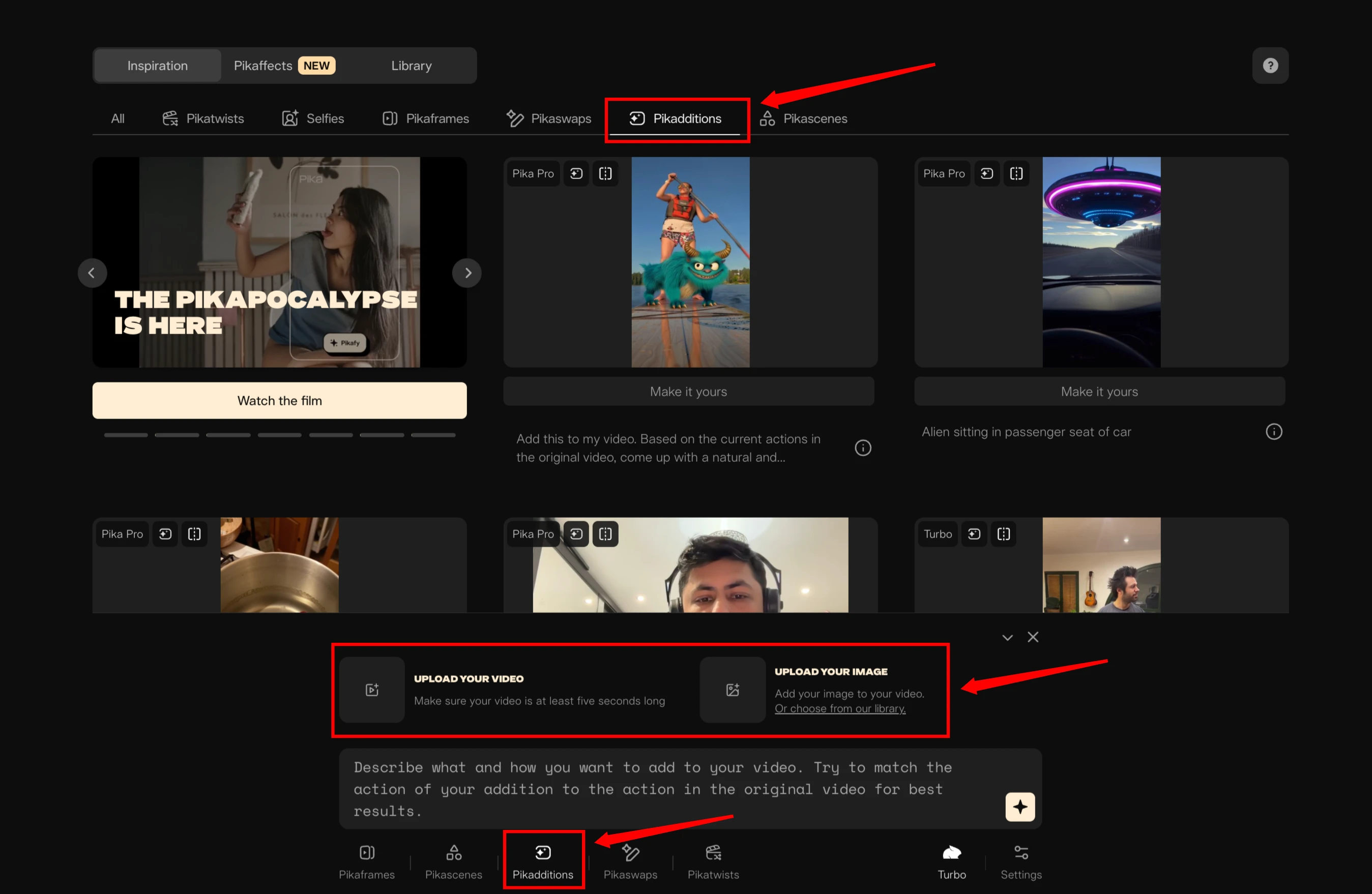This screenshot has width=1372, height=894.
Task: Go to next carousel slide
Action: (467, 273)
